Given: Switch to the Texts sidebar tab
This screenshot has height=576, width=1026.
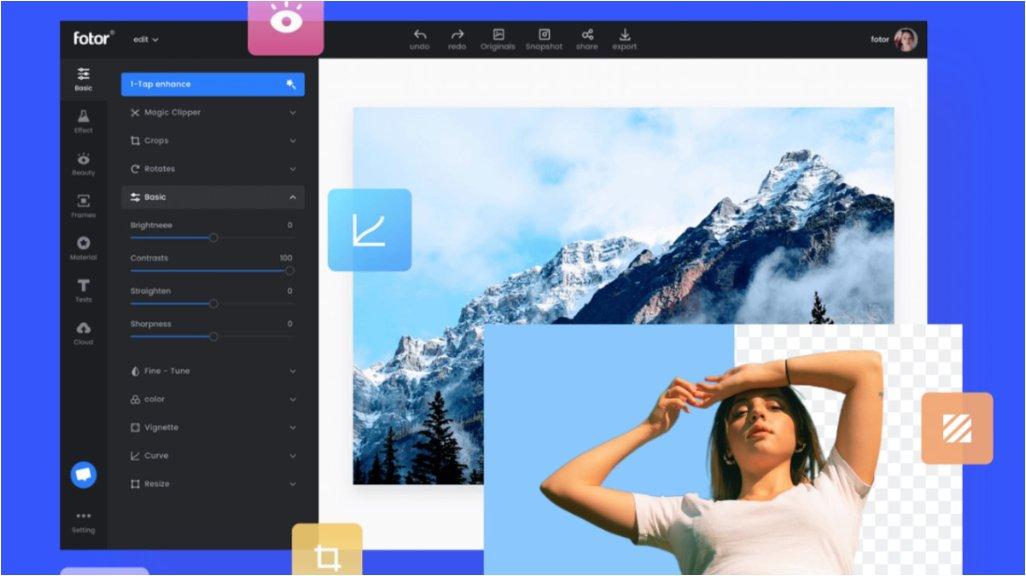Looking at the screenshot, I should click(x=83, y=290).
